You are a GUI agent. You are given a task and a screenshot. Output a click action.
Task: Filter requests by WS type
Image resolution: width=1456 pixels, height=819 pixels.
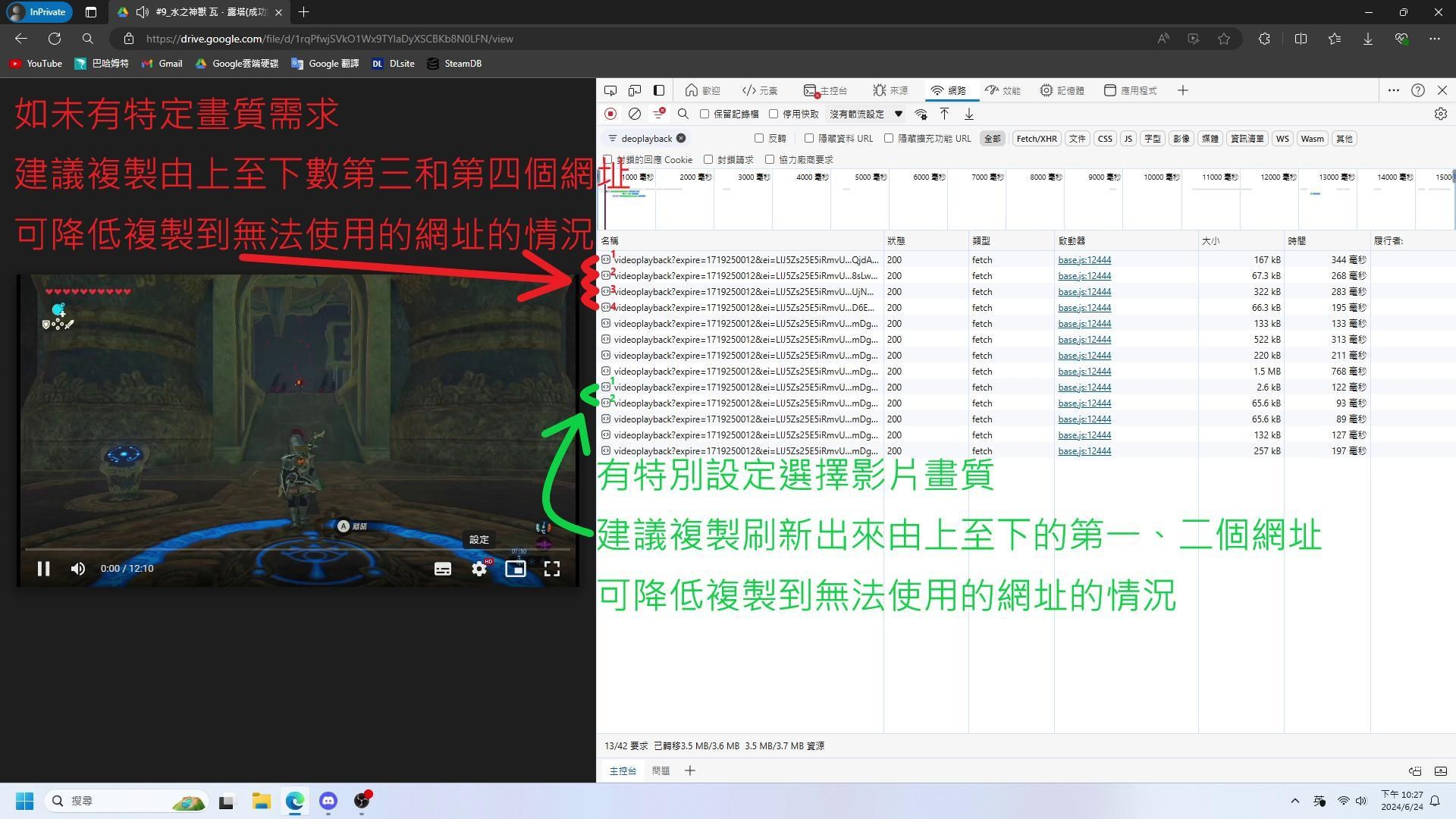click(1282, 138)
